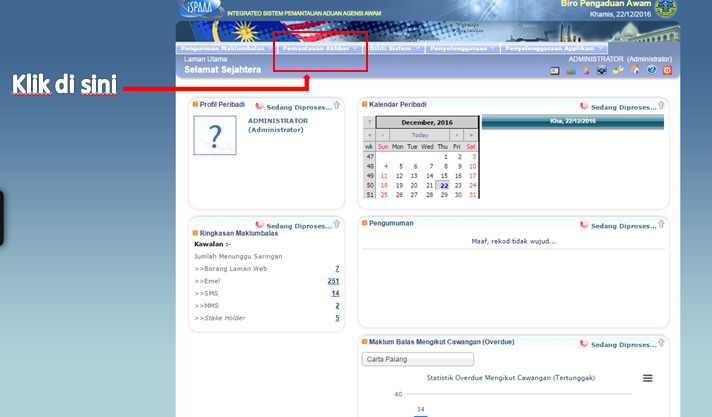Image resolution: width=712 pixels, height=417 pixels.
Task: Open the Pemantauan Akhbar menu
Action: point(320,48)
